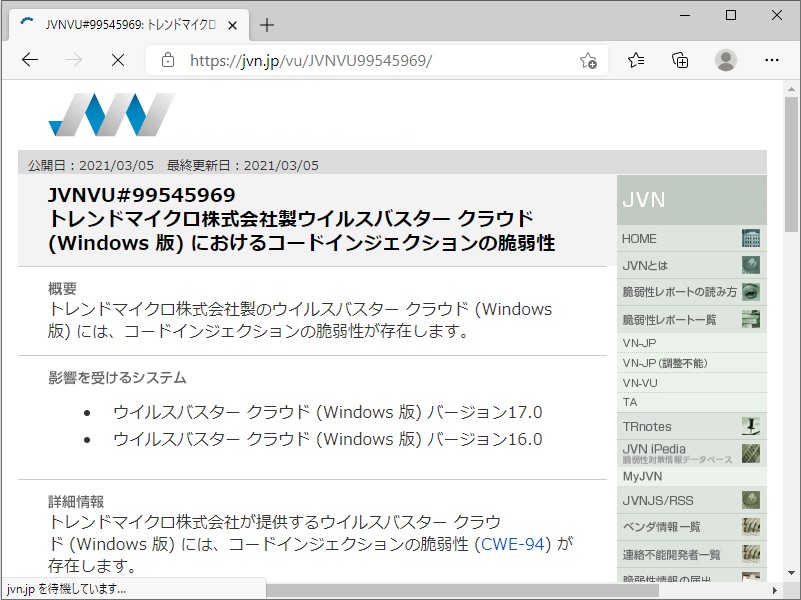Click the eye icon next to 脆弱性レポートの読み方

click(x=750, y=294)
